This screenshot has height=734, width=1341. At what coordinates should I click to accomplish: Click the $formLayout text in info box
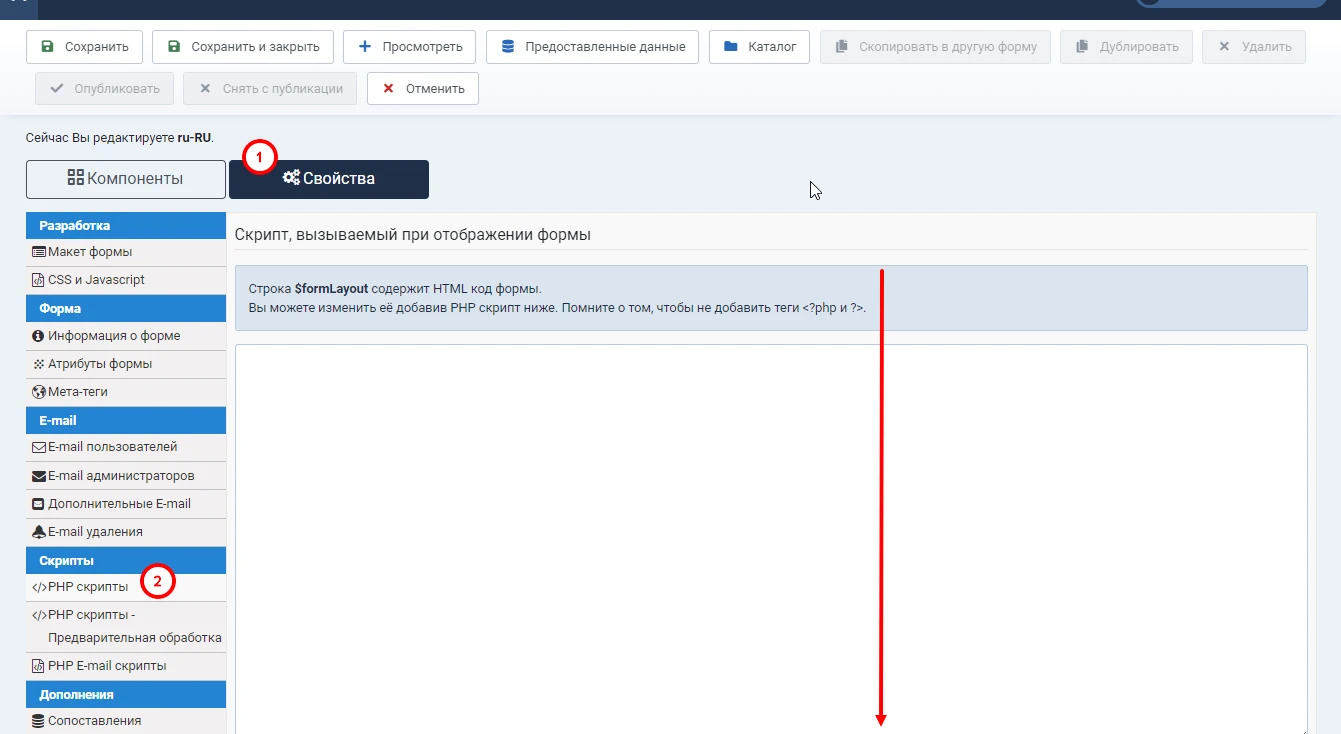coord(331,289)
